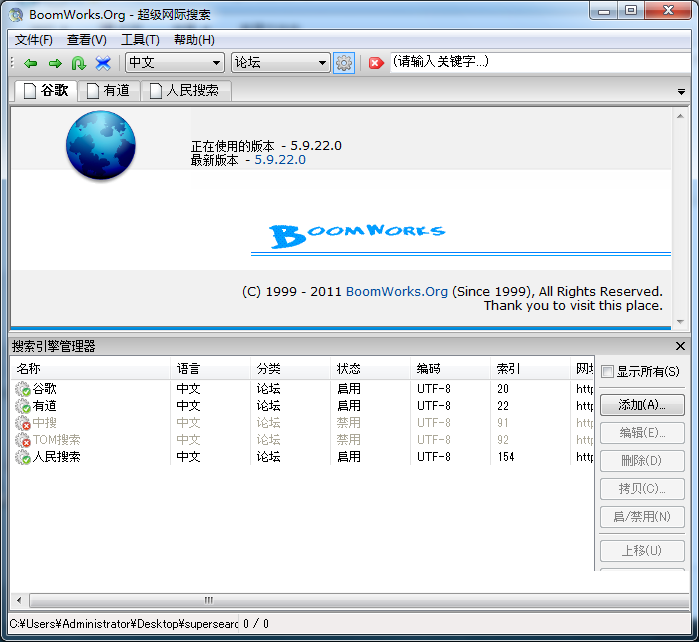The height and width of the screenshot is (642, 699).
Task: Click the green Back arrow icon
Action: click(x=31, y=63)
